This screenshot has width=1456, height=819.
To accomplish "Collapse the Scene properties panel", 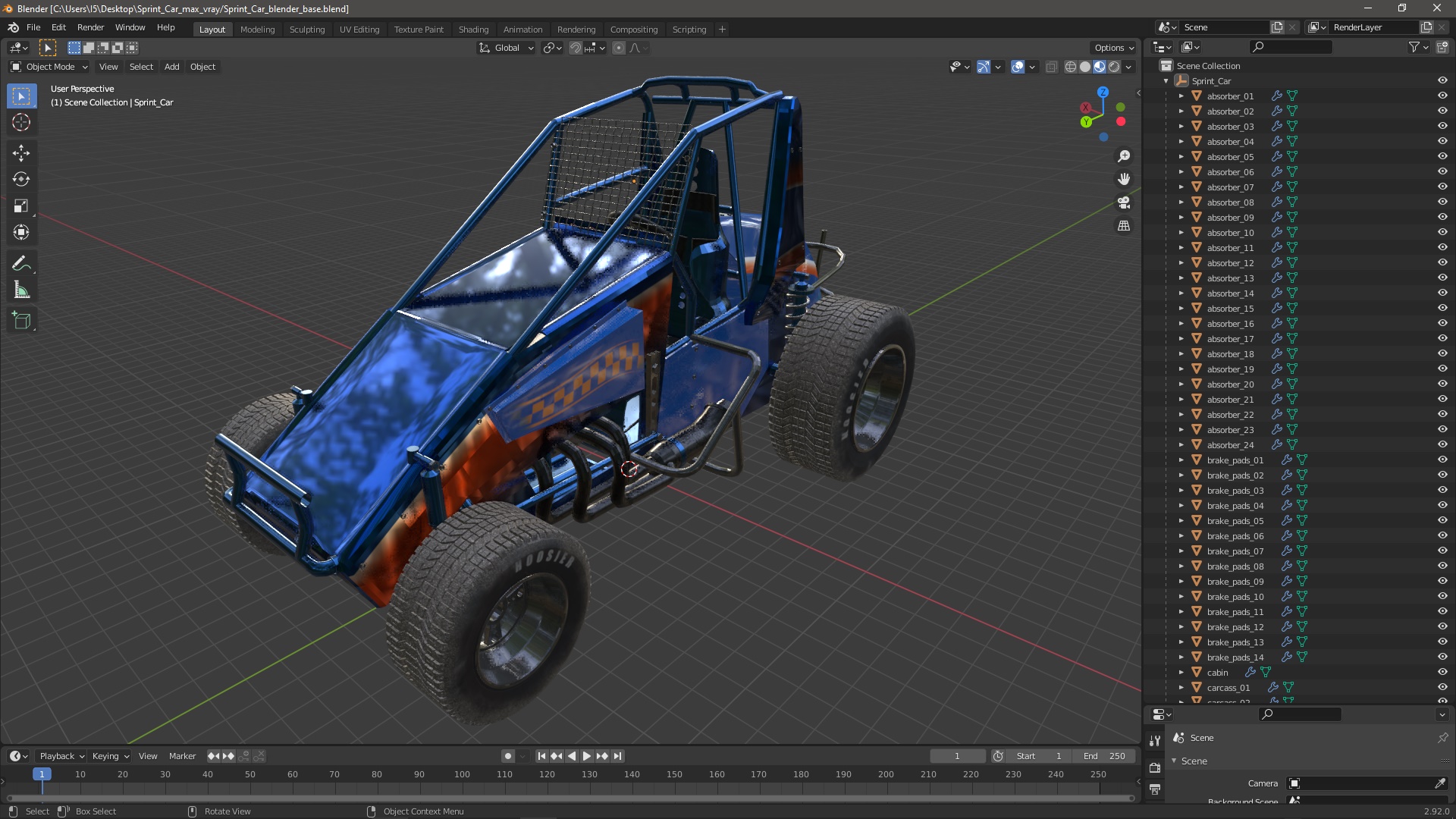I will pyautogui.click(x=1175, y=761).
